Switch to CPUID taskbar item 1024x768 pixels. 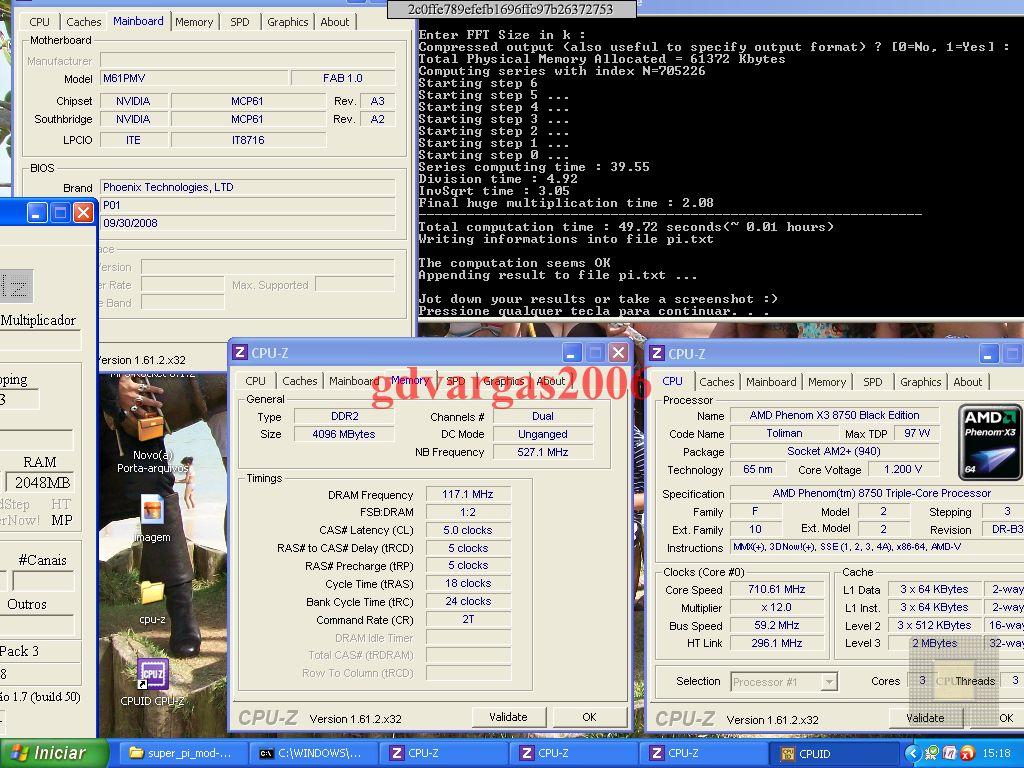tap(832, 754)
